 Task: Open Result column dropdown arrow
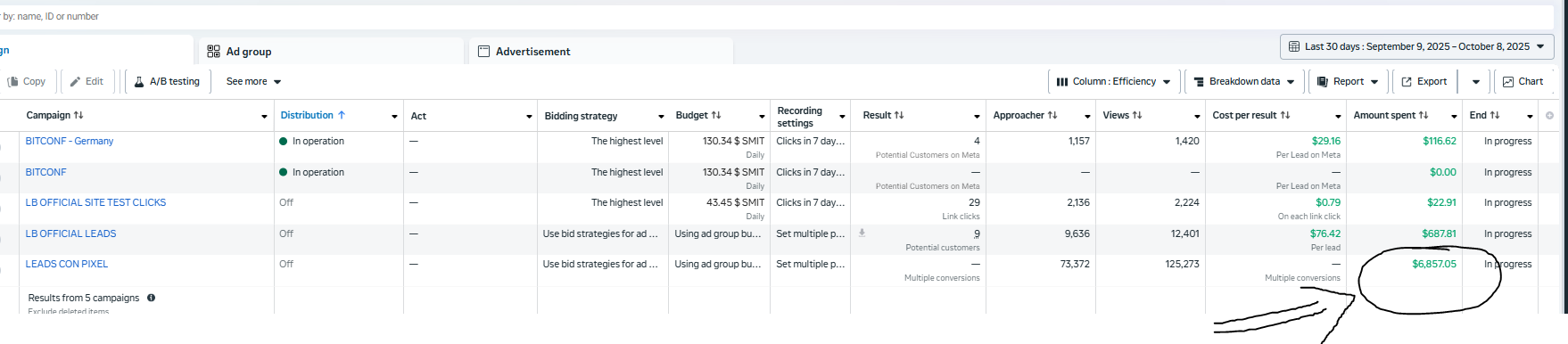[977, 117]
